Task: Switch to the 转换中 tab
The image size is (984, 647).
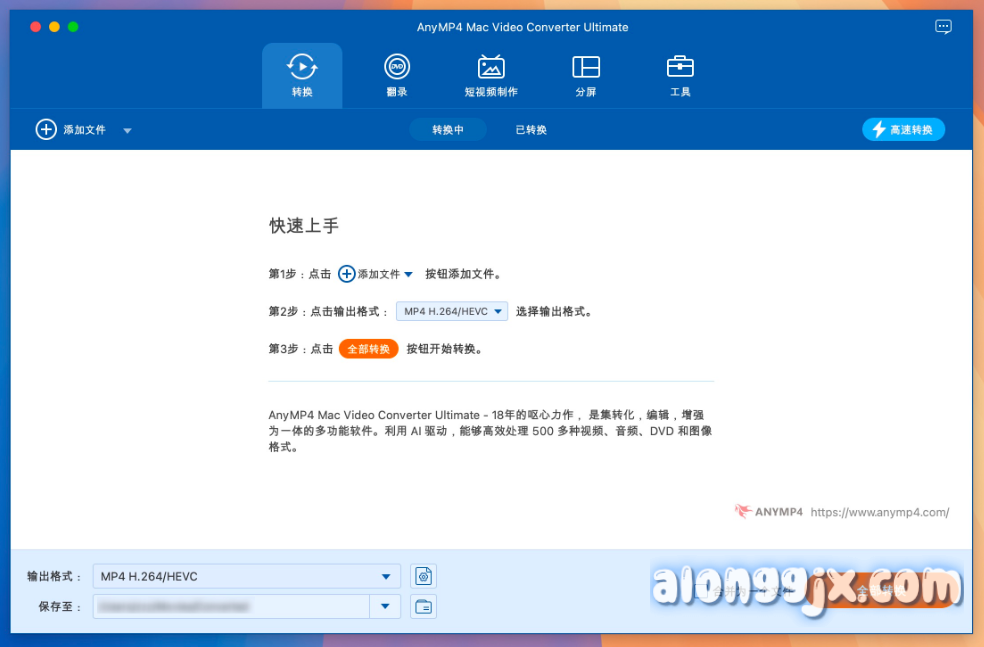Action: 447,129
